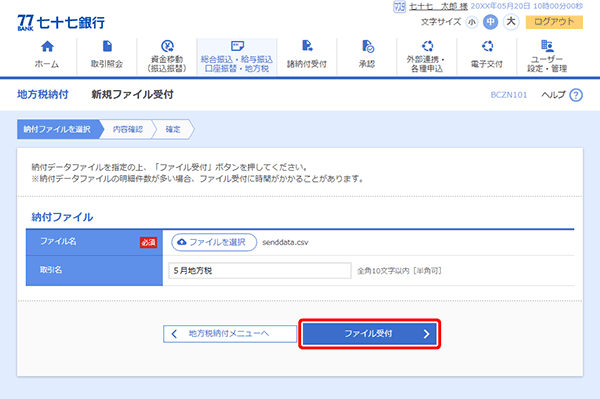The height and width of the screenshot is (399, 600).
Task: Open the 承認 approval icon
Action: point(368,47)
